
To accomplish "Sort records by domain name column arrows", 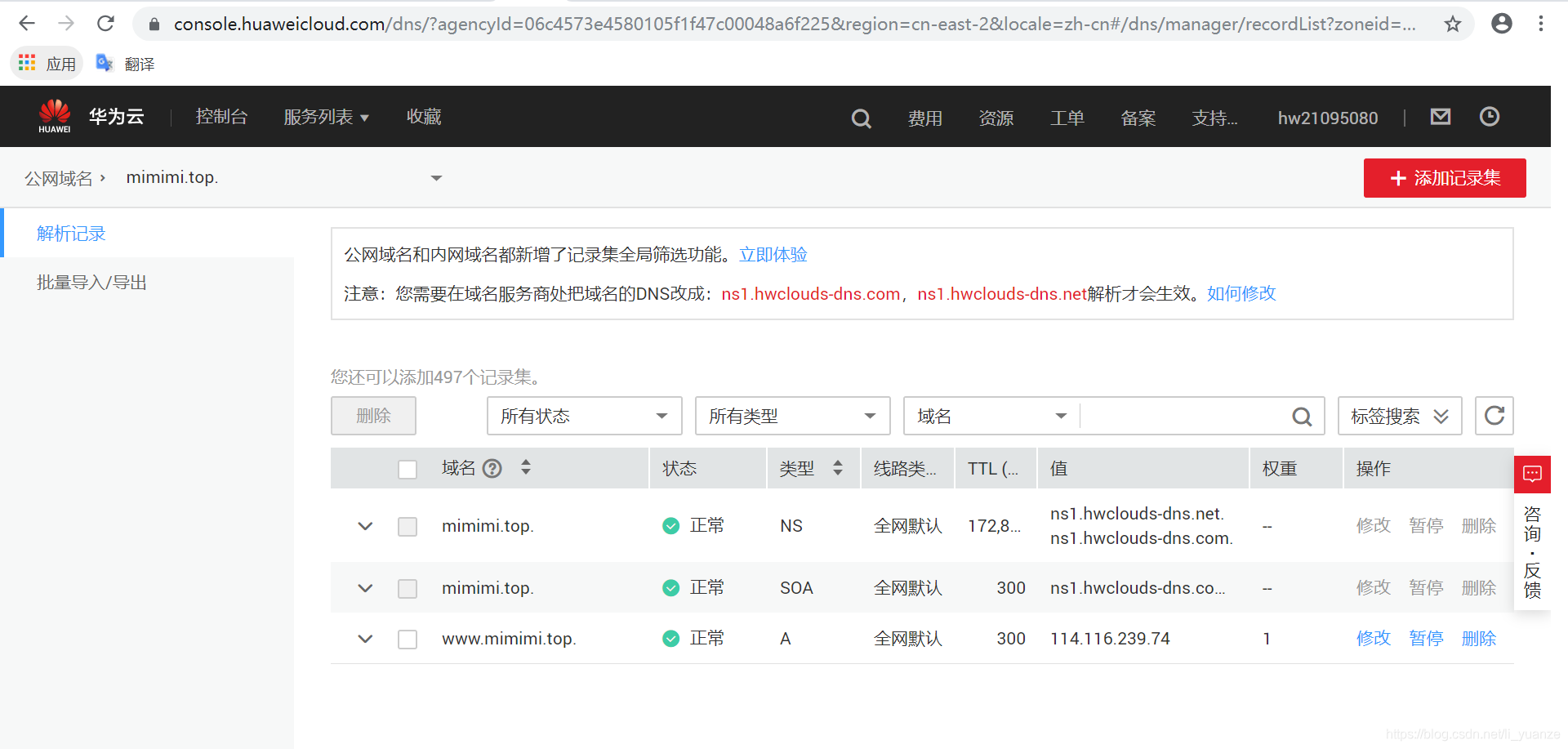I will [x=526, y=467].
